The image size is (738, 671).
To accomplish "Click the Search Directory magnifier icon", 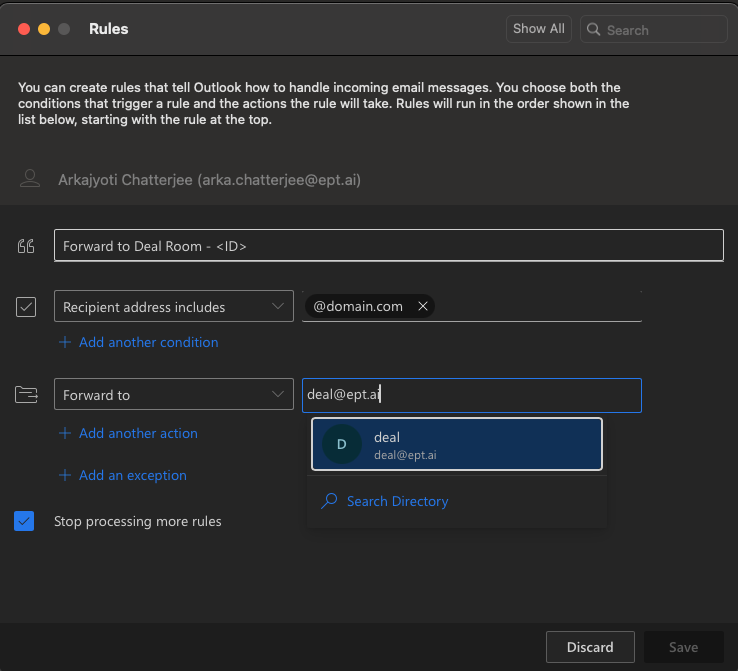I will [329, 501].
